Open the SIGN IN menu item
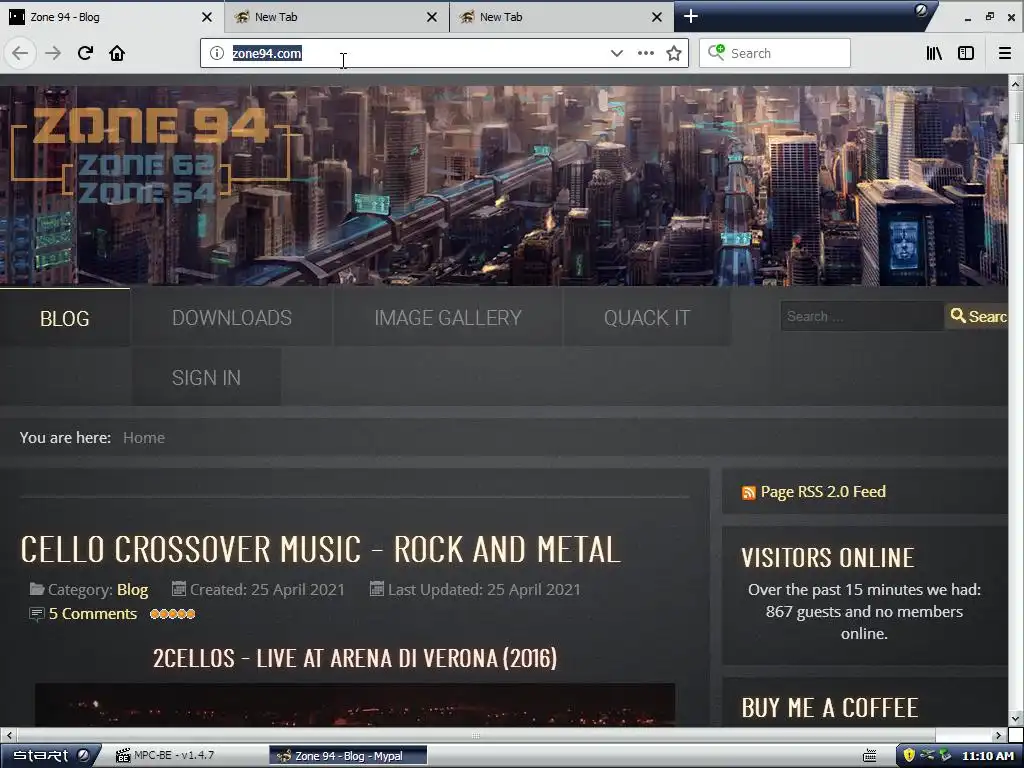This screenshot has height=768, width=1024. (x=206, y=377)
